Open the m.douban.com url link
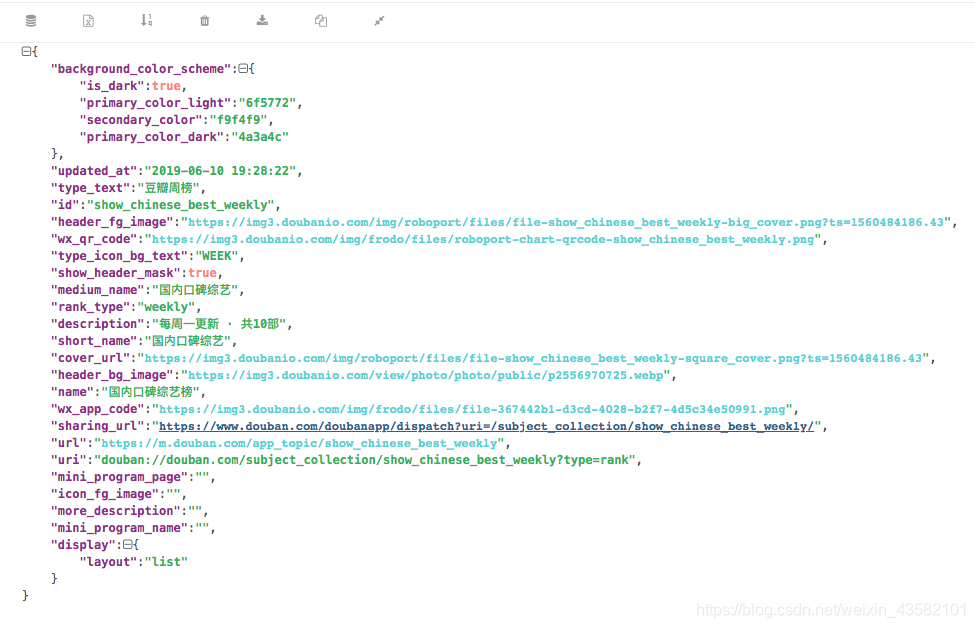Viewport: 975px width, 628px height. (x=300, y=443)
